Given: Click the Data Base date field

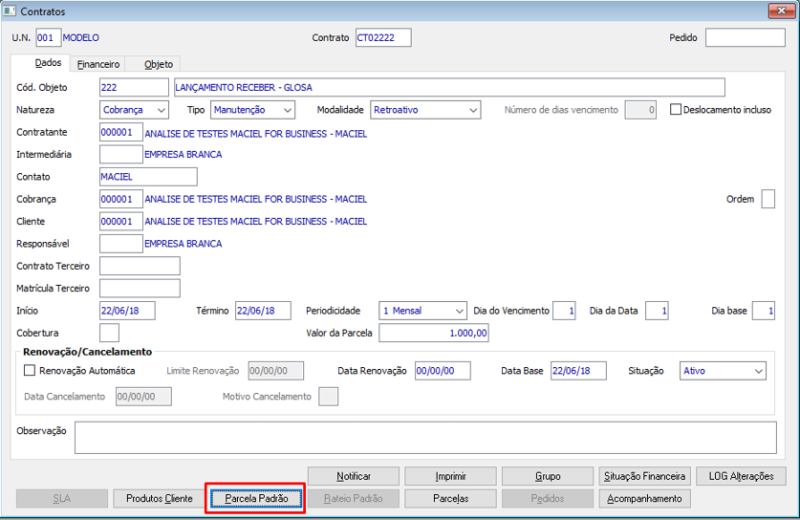Looking at the screenshot, I should click(579, 371).
